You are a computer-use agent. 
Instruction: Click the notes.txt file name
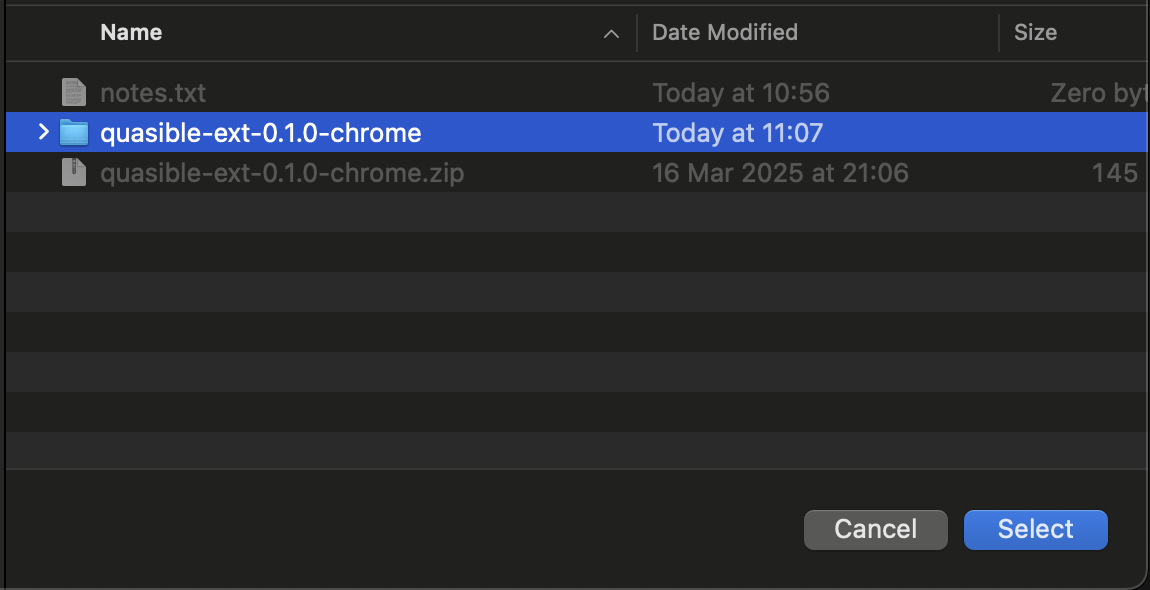tap(153, 93)
